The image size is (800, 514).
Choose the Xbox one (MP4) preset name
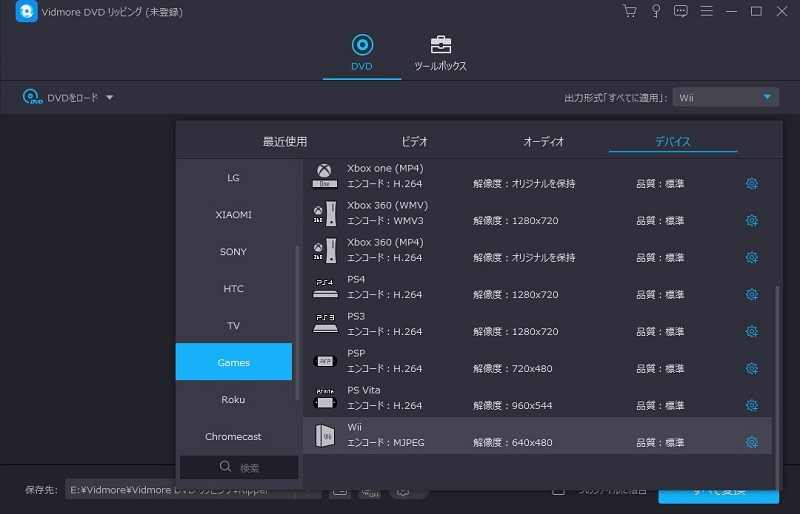[x=385, y=168]
